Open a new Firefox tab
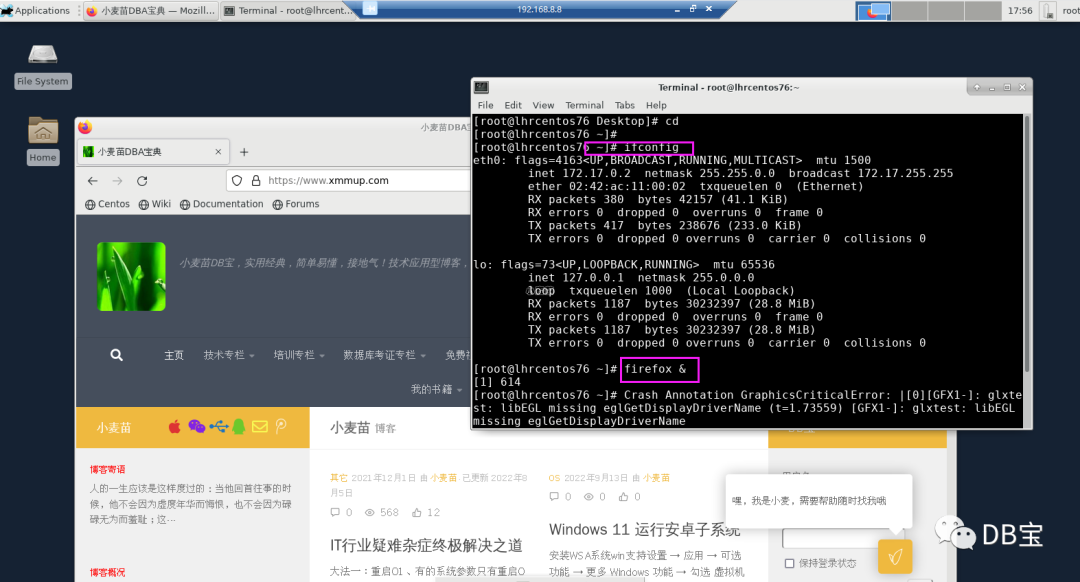This screenshot has height=582, width=1080. click(x=244, y=152)
